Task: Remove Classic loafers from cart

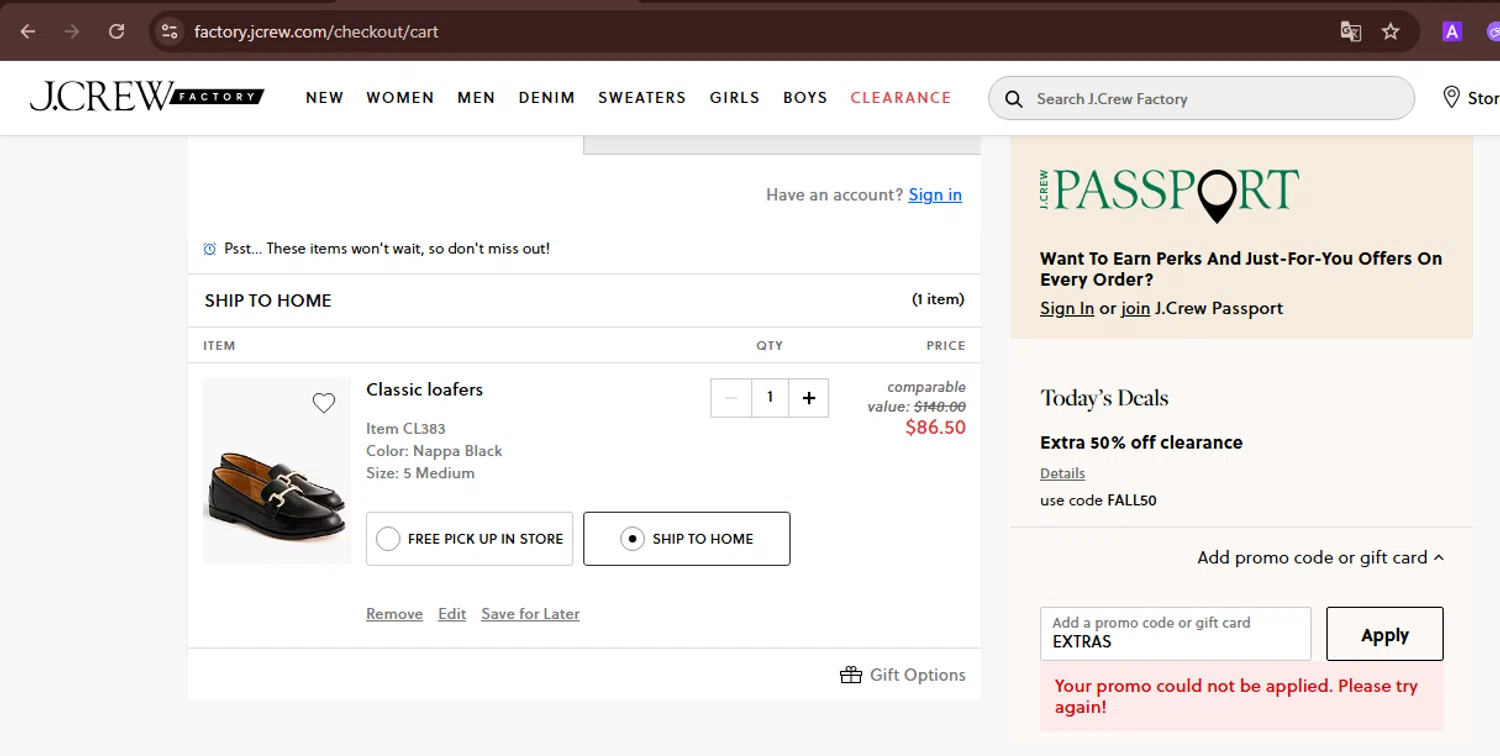Action: point(394,614)
